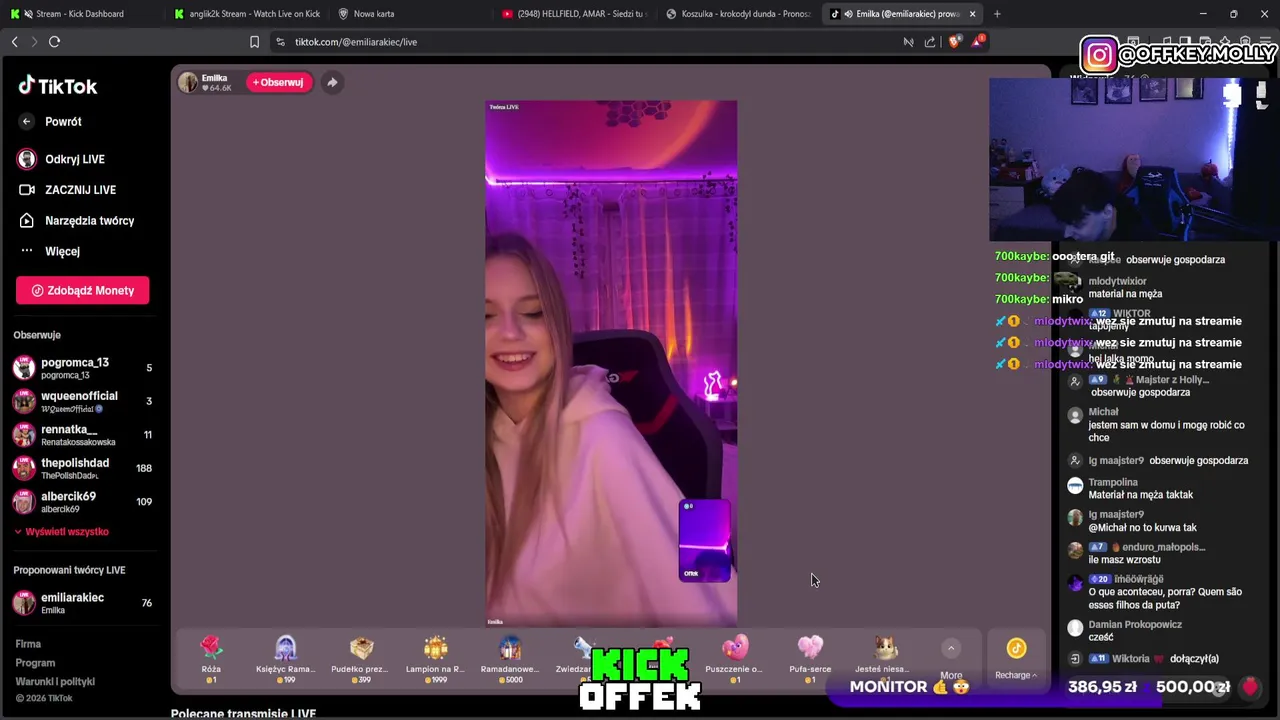Open Narzędzia twórcy menu item
This screenshot has height=720, width=1280.
coord(76,220)
